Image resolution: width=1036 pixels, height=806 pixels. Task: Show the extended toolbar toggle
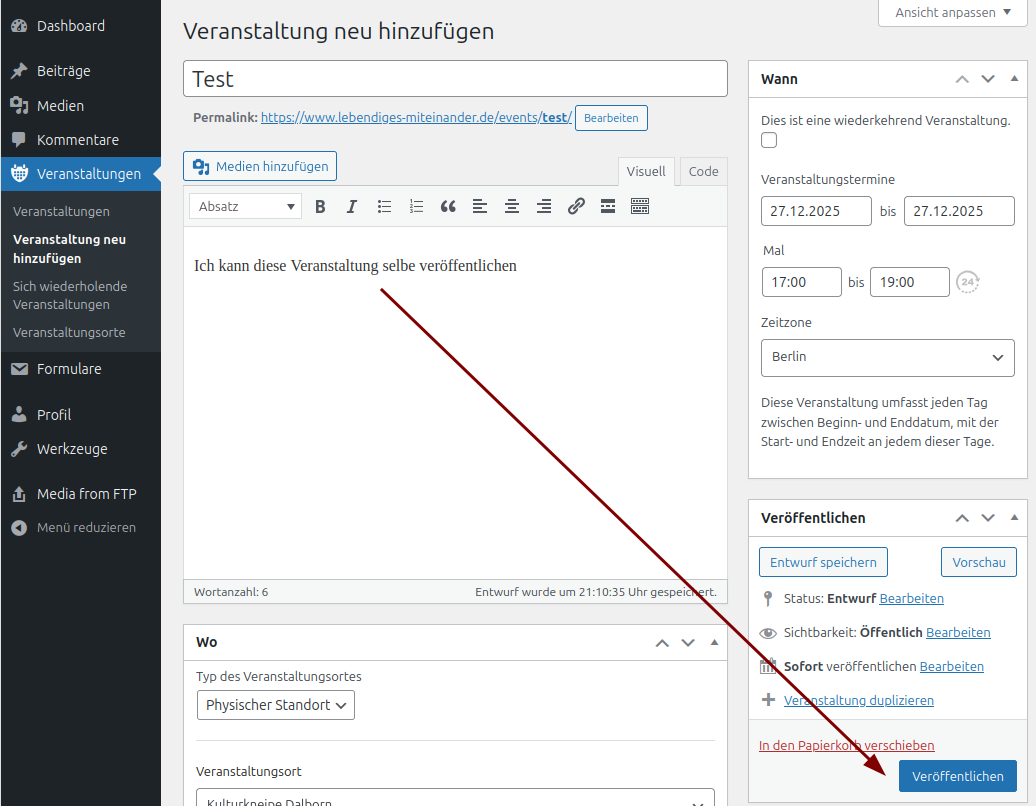[x=640, y=207]
